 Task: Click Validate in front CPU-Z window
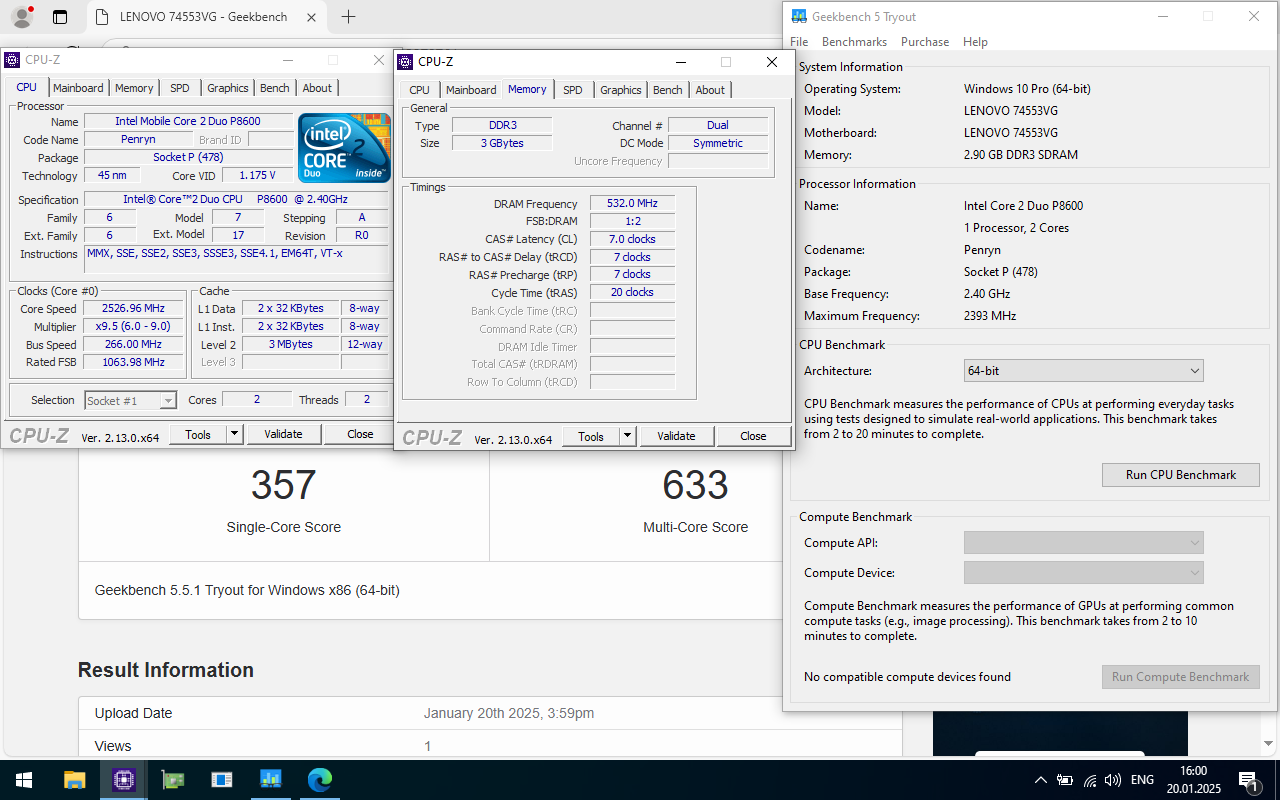click(676, 436)
